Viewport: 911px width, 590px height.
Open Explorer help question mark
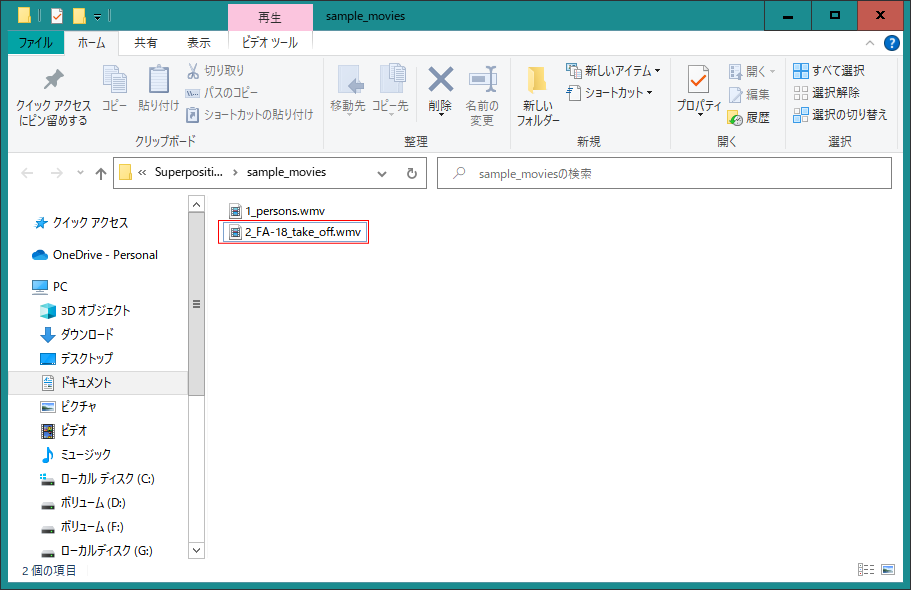point(891,43)
